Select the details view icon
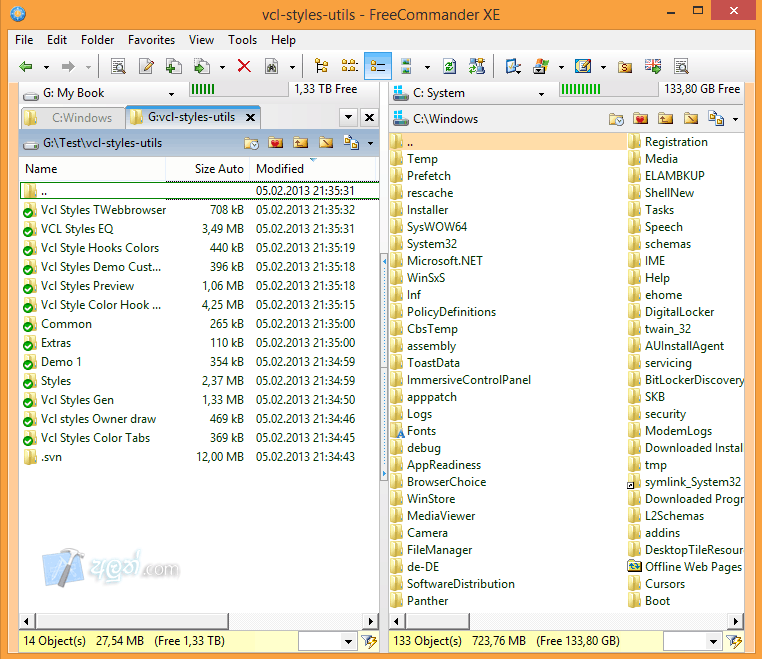The height and width of the screenshot is (659, 762). (x=378, y=66)
